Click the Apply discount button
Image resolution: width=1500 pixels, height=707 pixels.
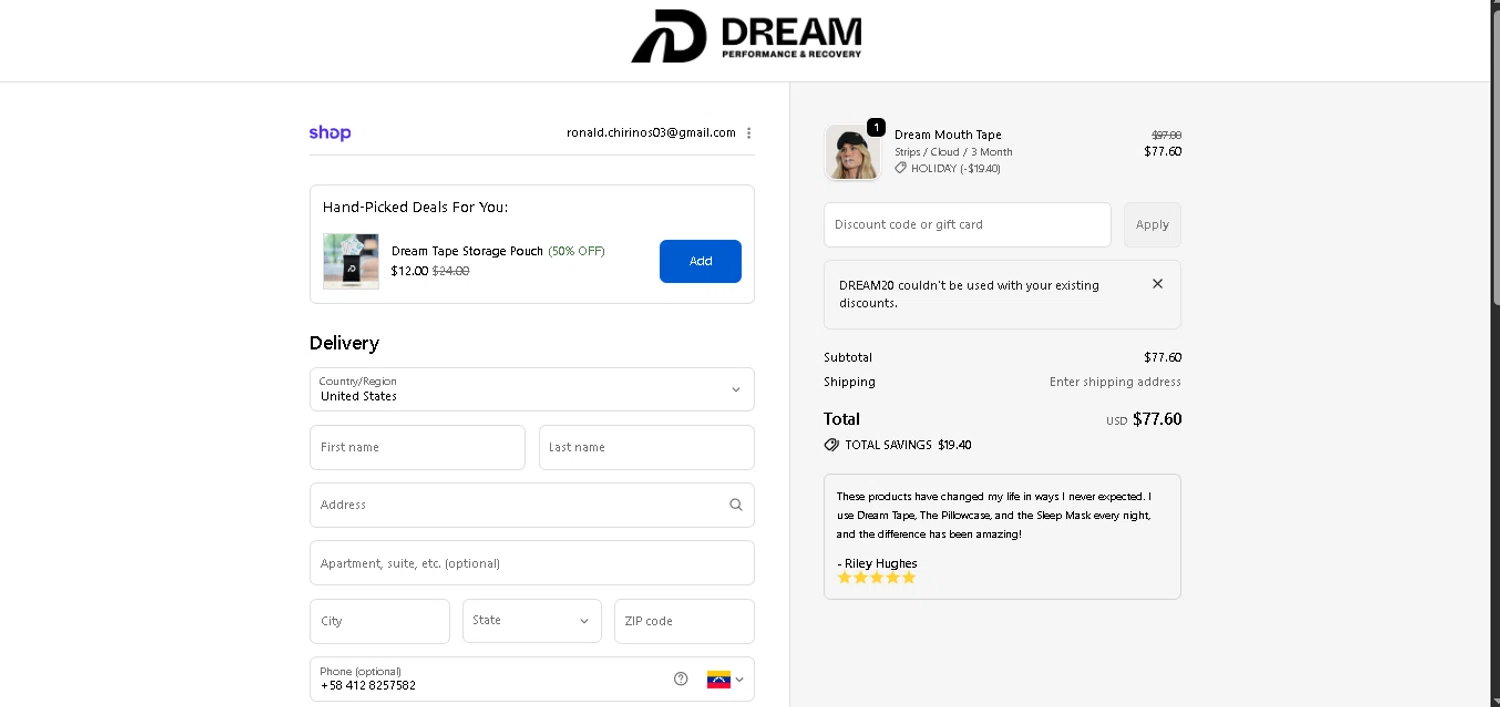tap(1152, 225)
